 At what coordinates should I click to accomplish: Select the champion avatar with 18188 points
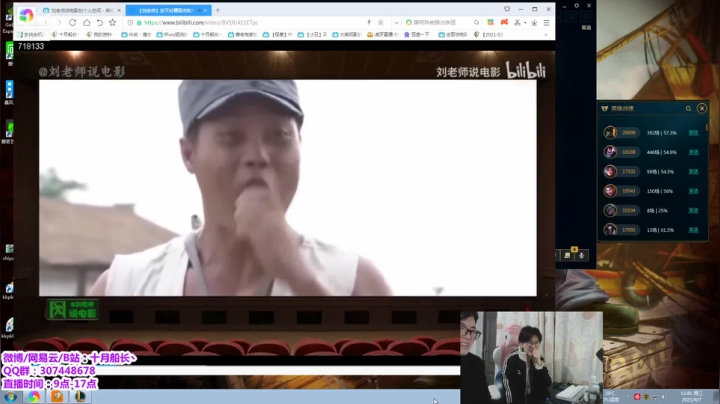(x=610, y=152)
